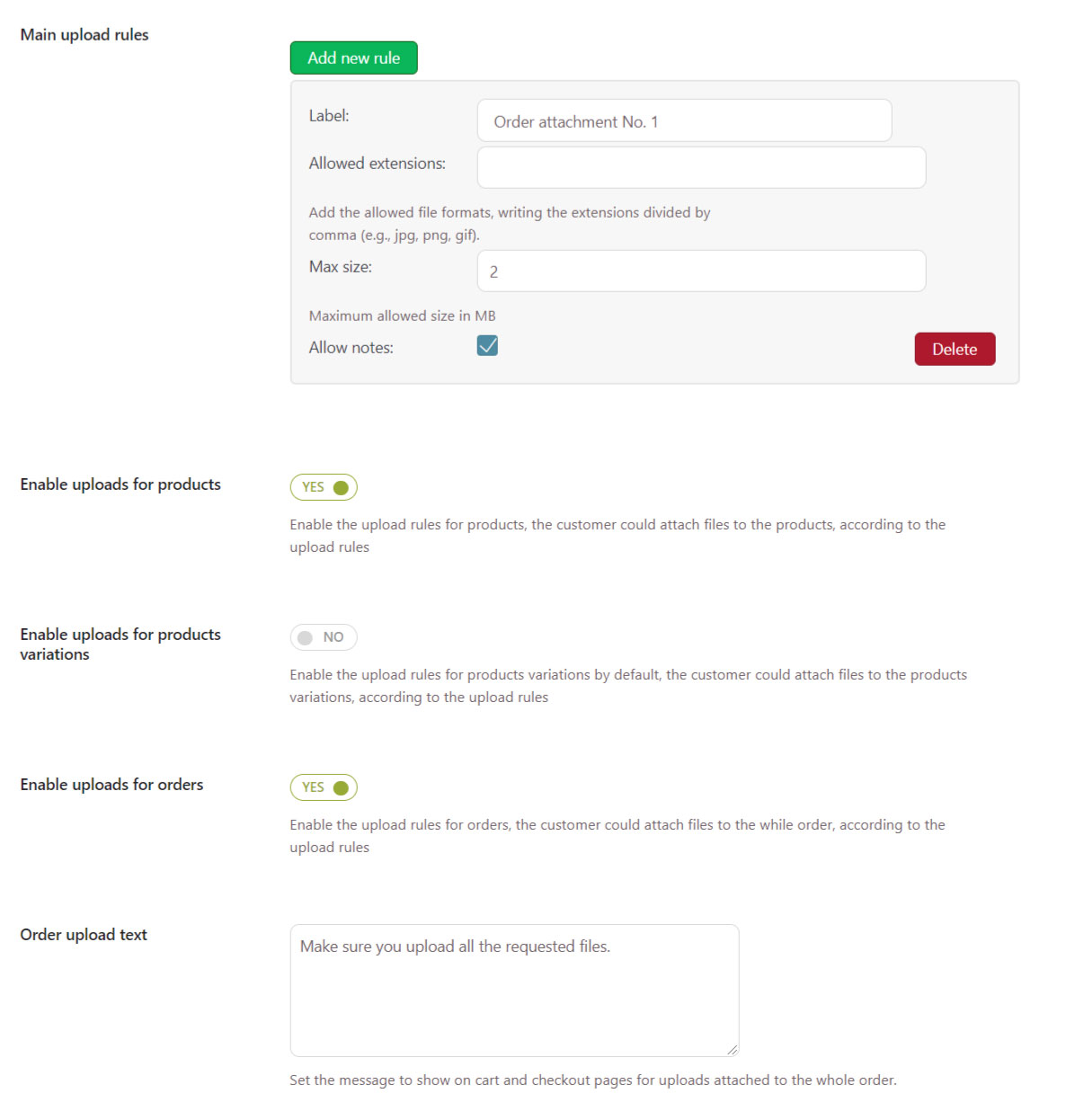The height and width of the screenshot is (1120, 1075).
Task: Enable uploads for products variations toggle
Action: [324, 637]
